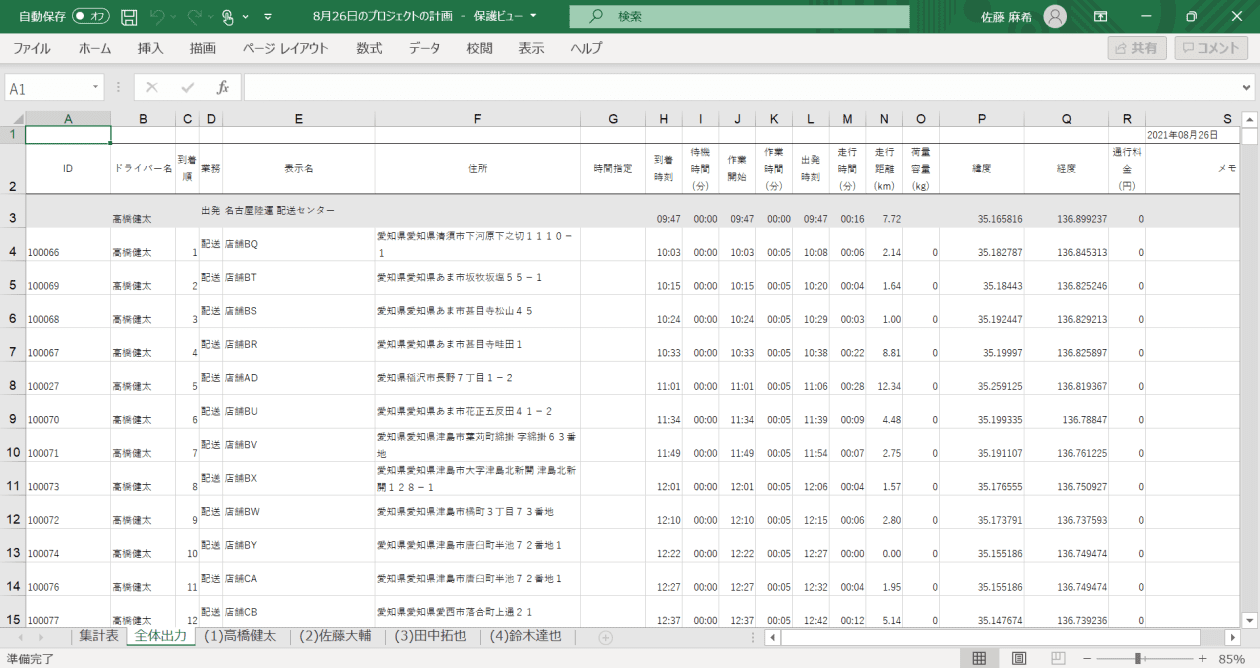This screenshot has width=1260, height=668.
Task: Click the 検索 search box
Action: click(739, 17)
